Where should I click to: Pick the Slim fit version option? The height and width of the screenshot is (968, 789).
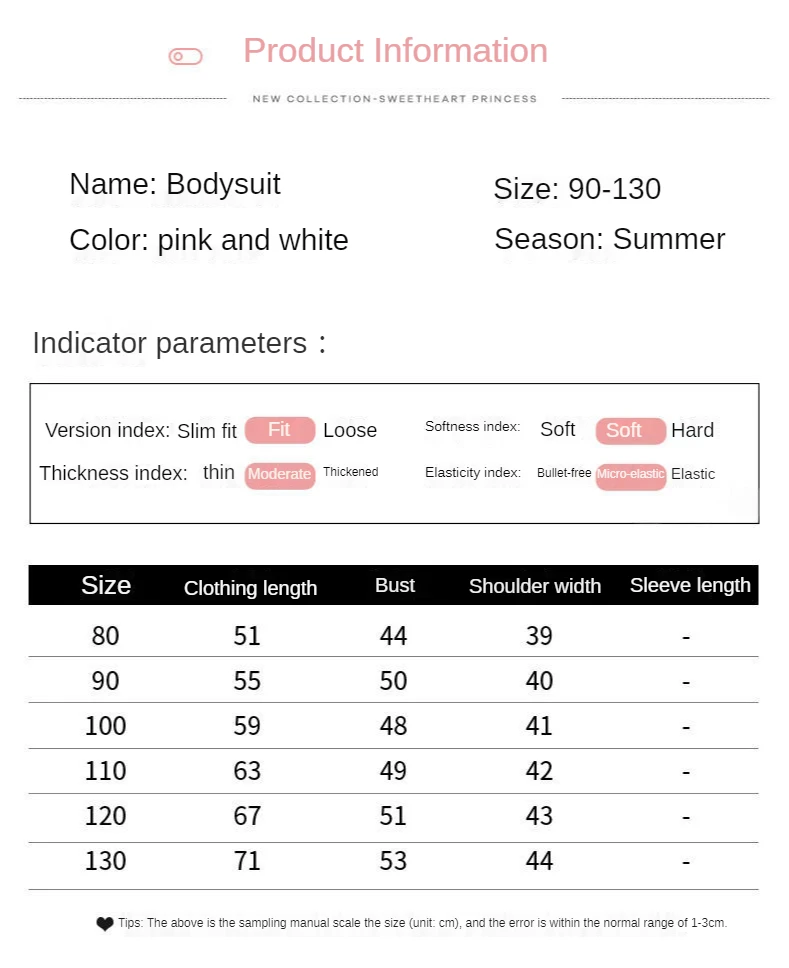point(207,431)
